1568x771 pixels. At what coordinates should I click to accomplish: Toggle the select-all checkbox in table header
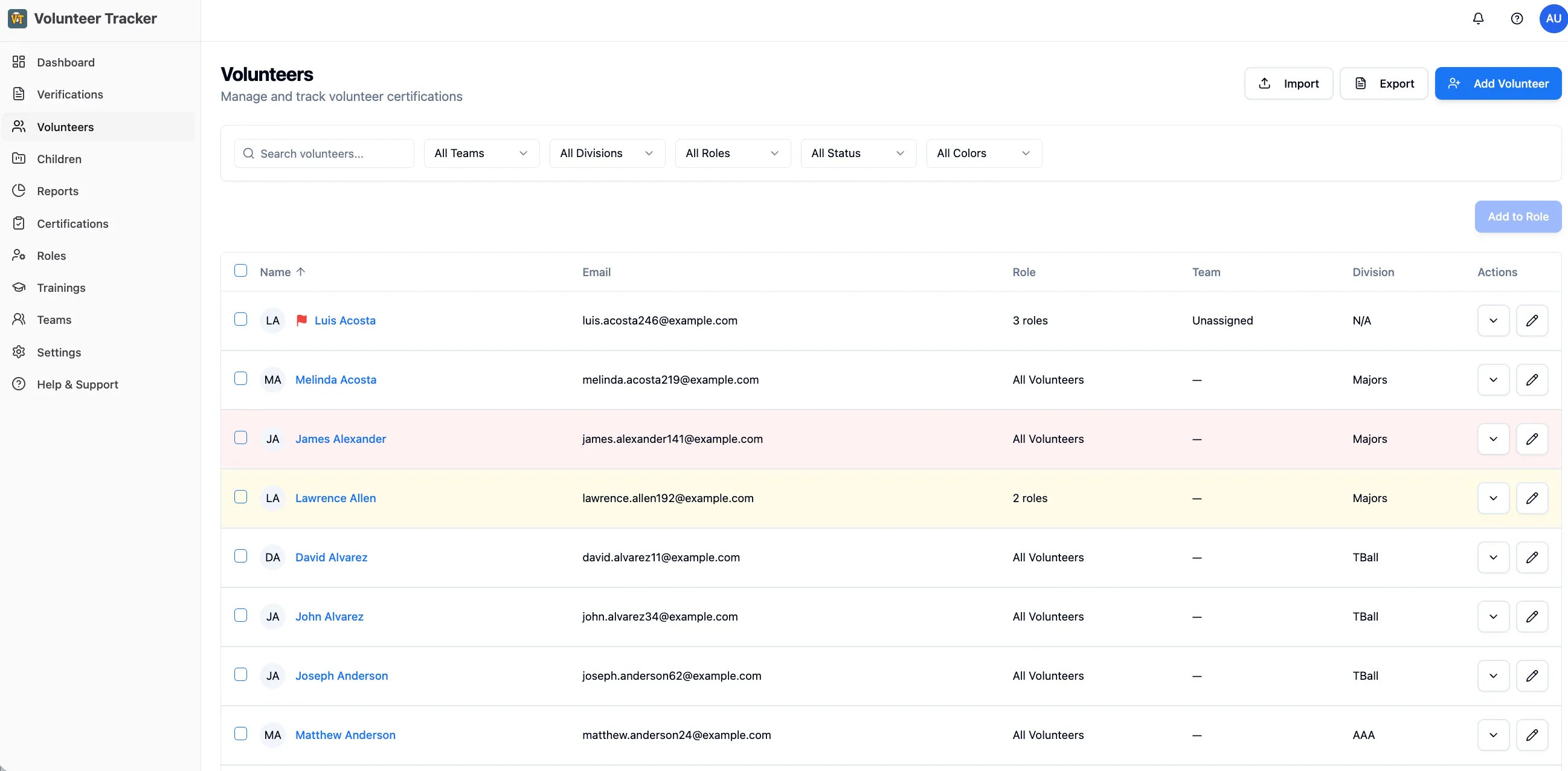tap(241, 271)
